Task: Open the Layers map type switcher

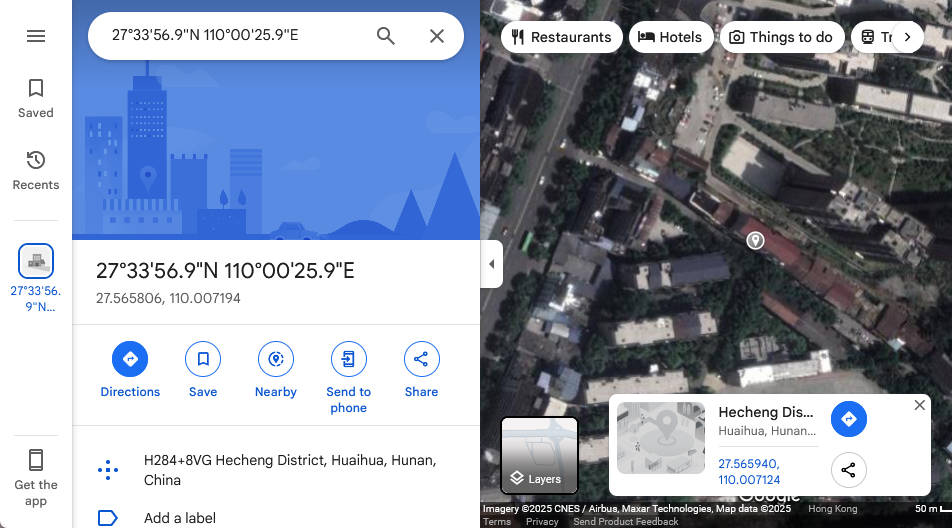Action: (539, 456)
